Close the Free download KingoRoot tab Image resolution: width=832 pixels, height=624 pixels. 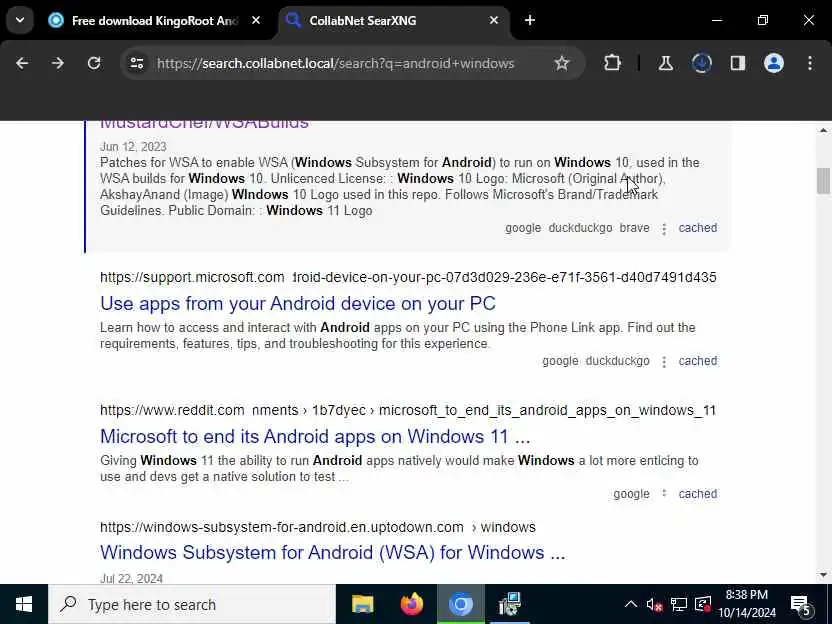256,20
